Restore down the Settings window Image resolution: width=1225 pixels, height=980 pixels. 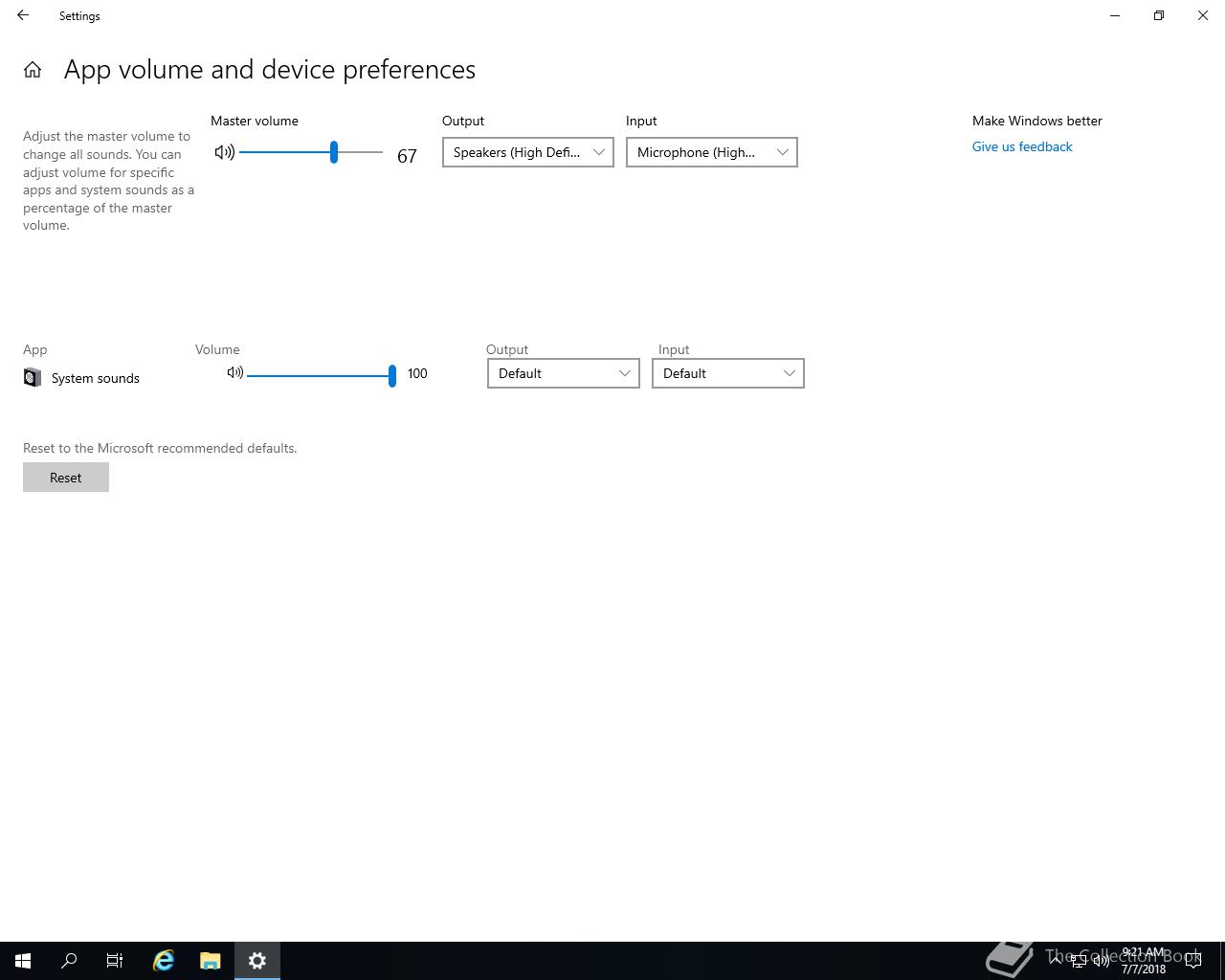click(x=1159, y=15)
